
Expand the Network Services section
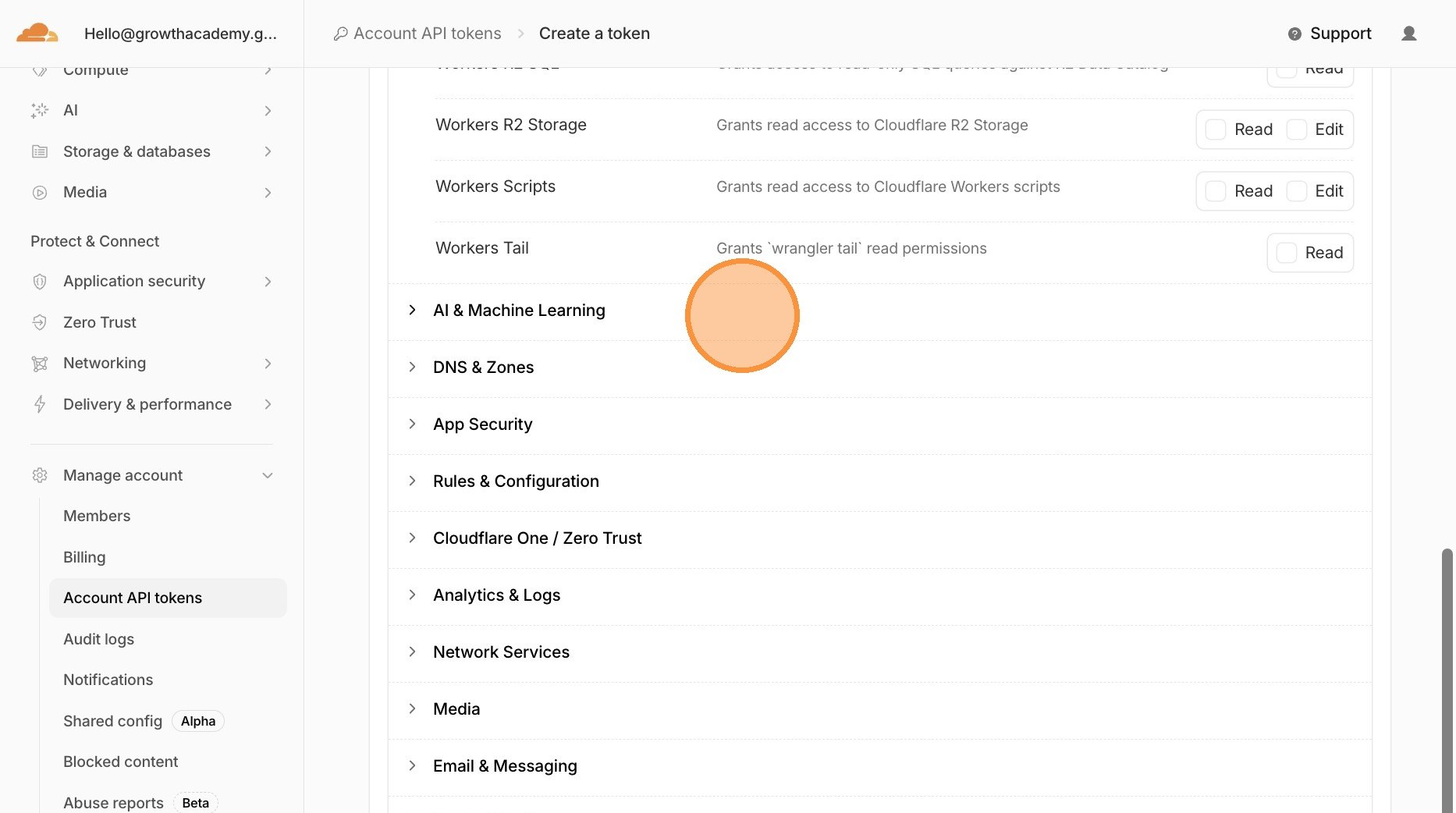pyautogui.click(x=879, y=652)
